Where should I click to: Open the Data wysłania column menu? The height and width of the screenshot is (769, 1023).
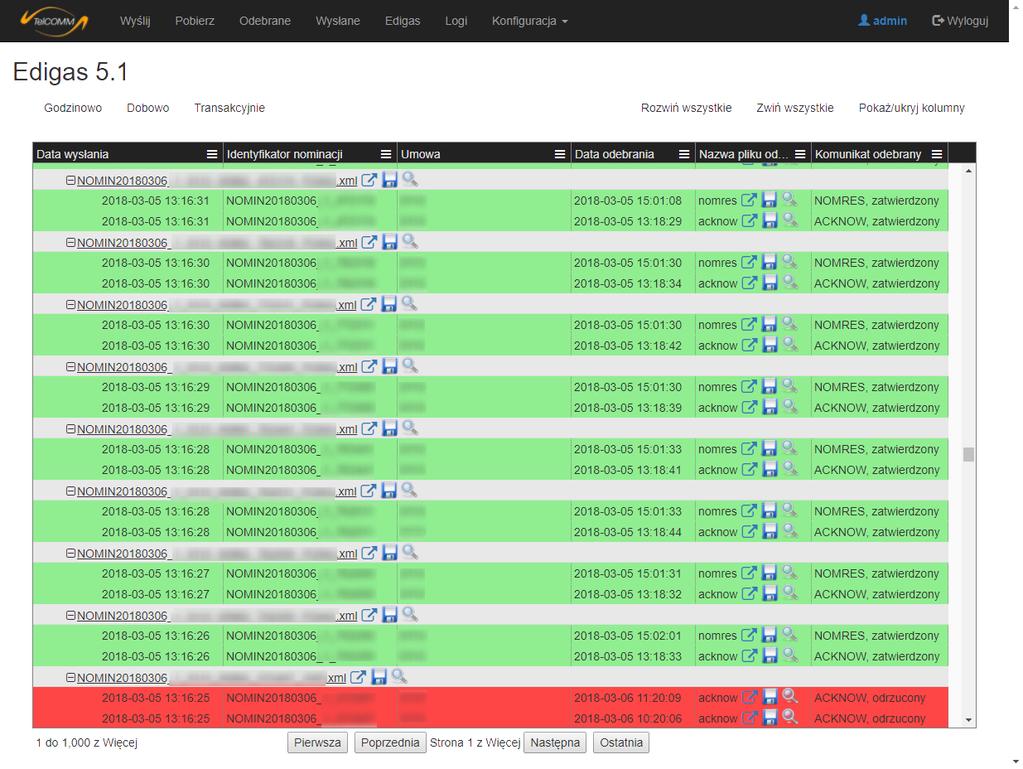(x=212, y=154)
